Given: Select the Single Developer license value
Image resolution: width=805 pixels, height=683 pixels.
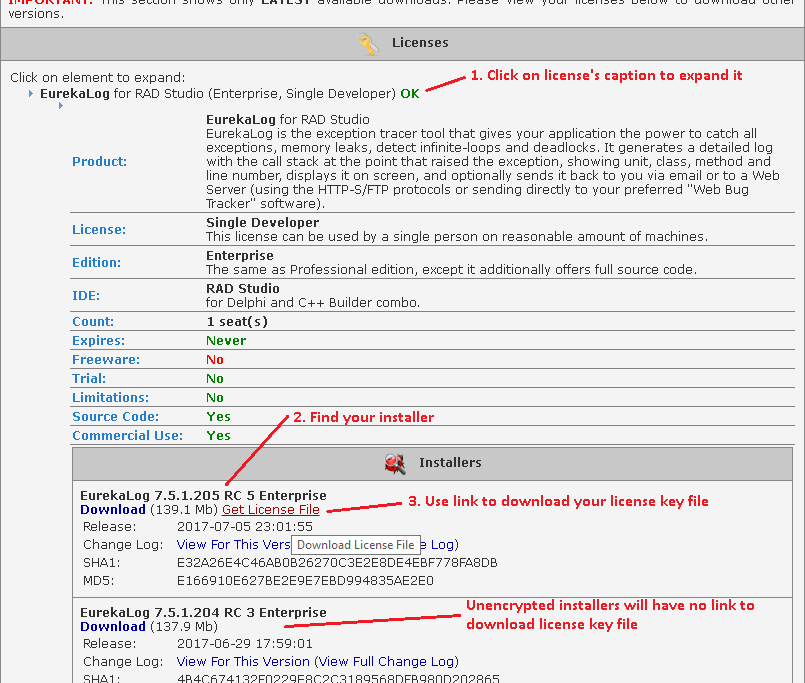Looking at the screenshot, I should pyautogui.click(x=262, y=222).
